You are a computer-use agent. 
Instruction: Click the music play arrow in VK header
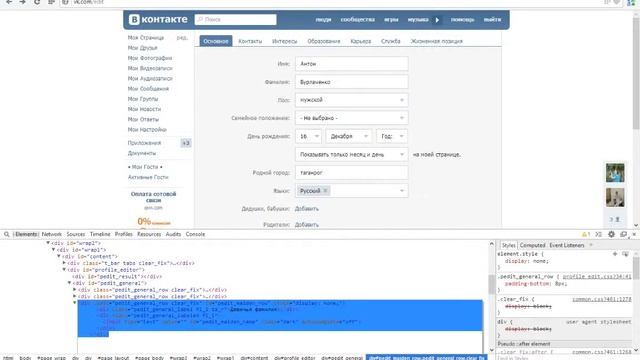tap(437, 20)
